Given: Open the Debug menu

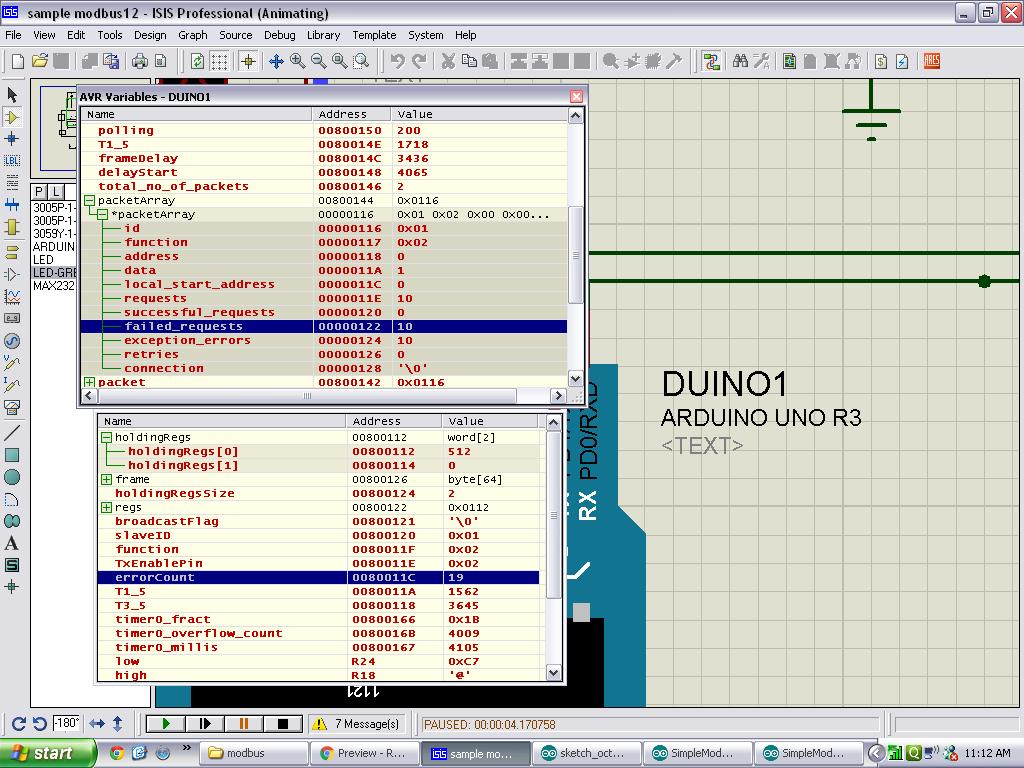Looking at the screenshot, I should tap(280, 35).
